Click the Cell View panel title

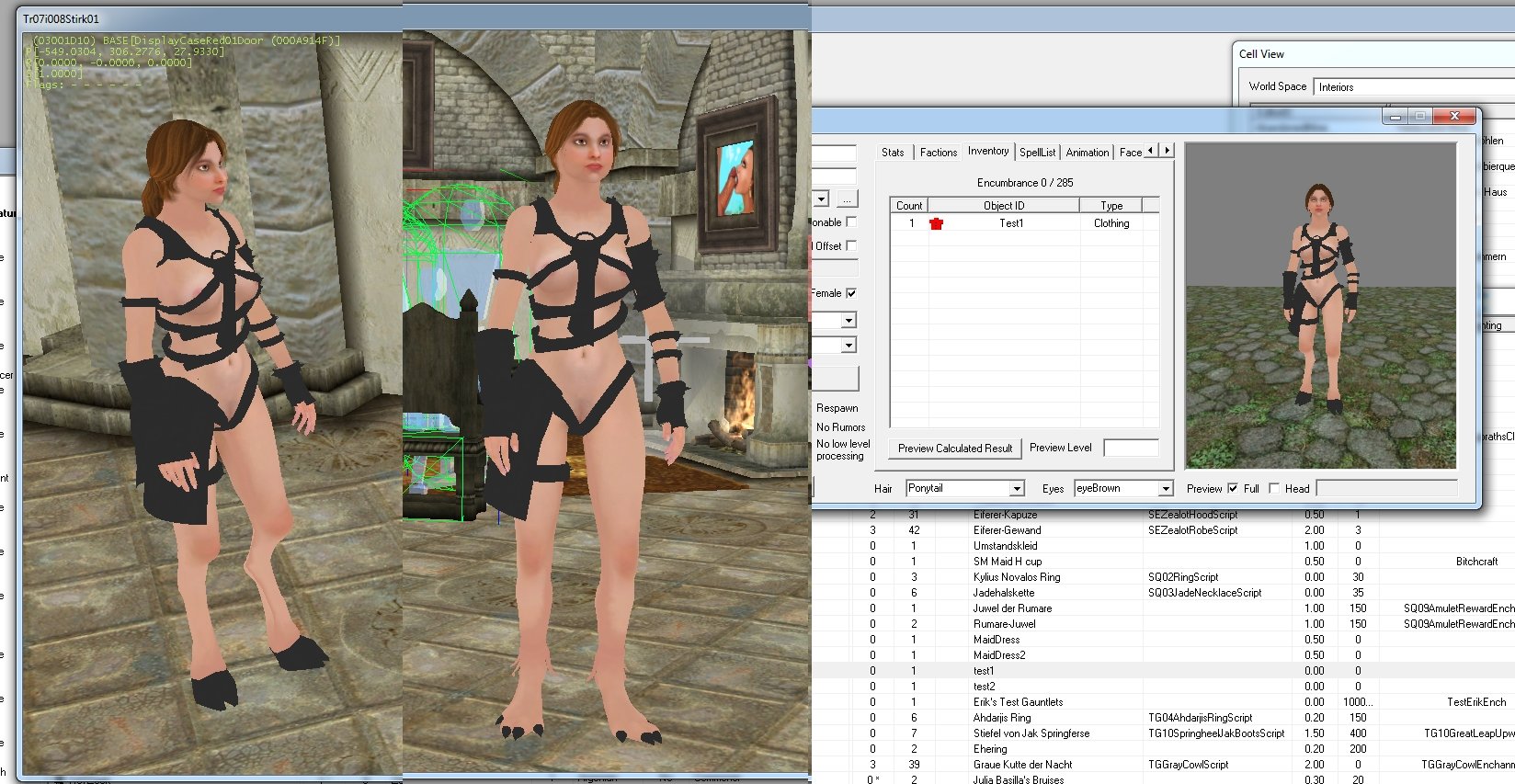(x=1261, y=54)
